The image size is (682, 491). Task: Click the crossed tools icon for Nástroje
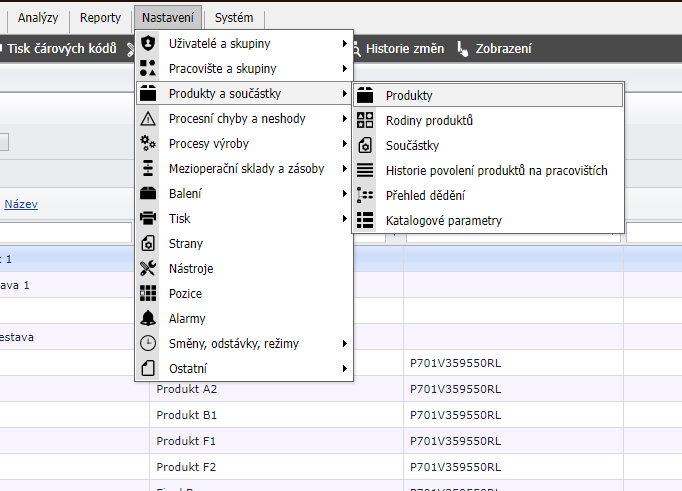tap(148, 269)
